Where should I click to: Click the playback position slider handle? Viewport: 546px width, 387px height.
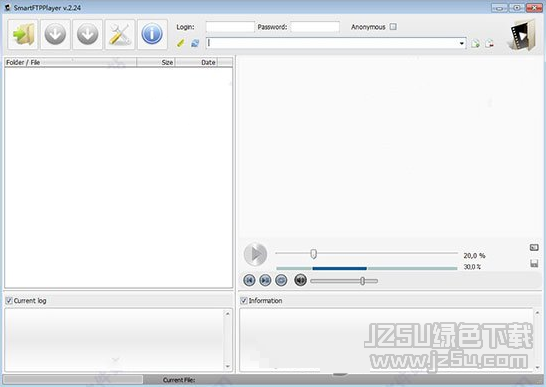(313, 254)
